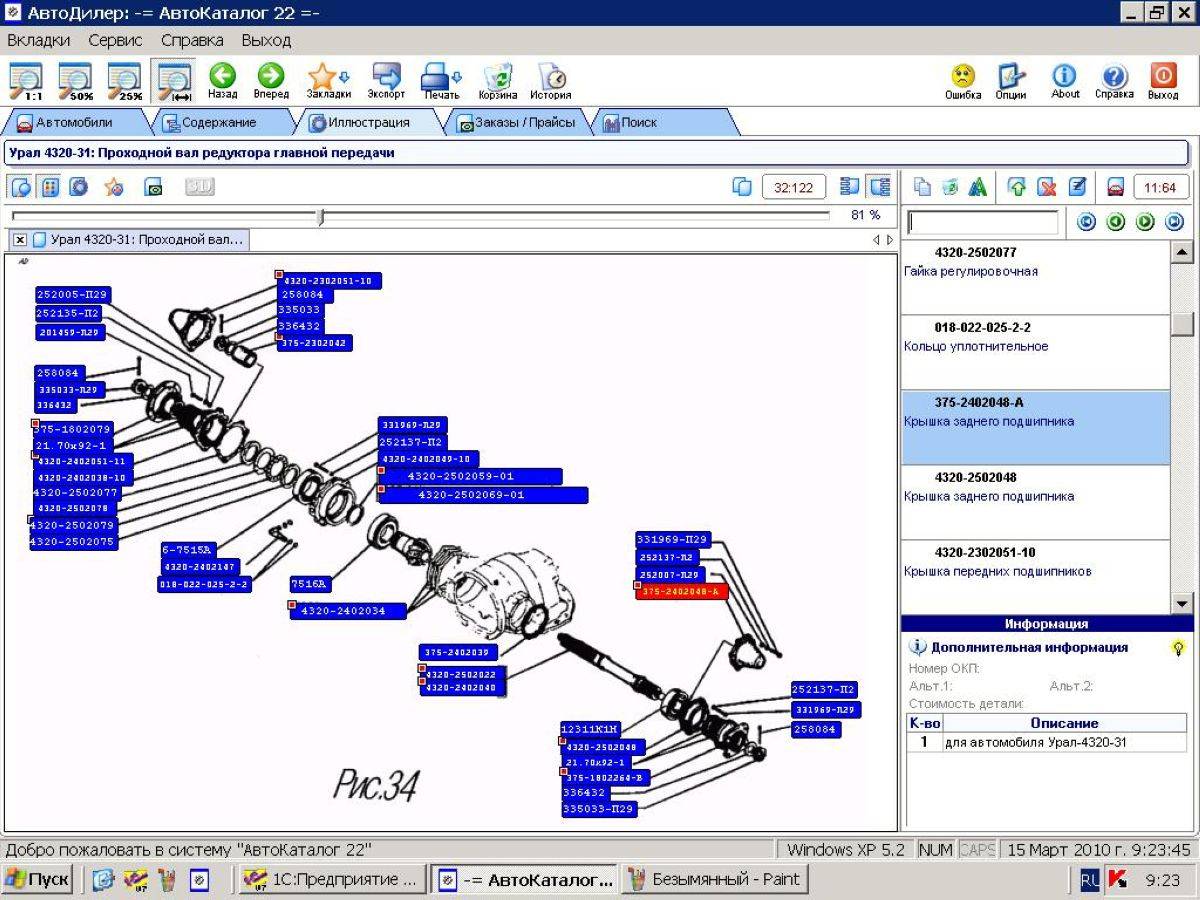
Task: Go to previous part with green arrow
Action: 1116,222
